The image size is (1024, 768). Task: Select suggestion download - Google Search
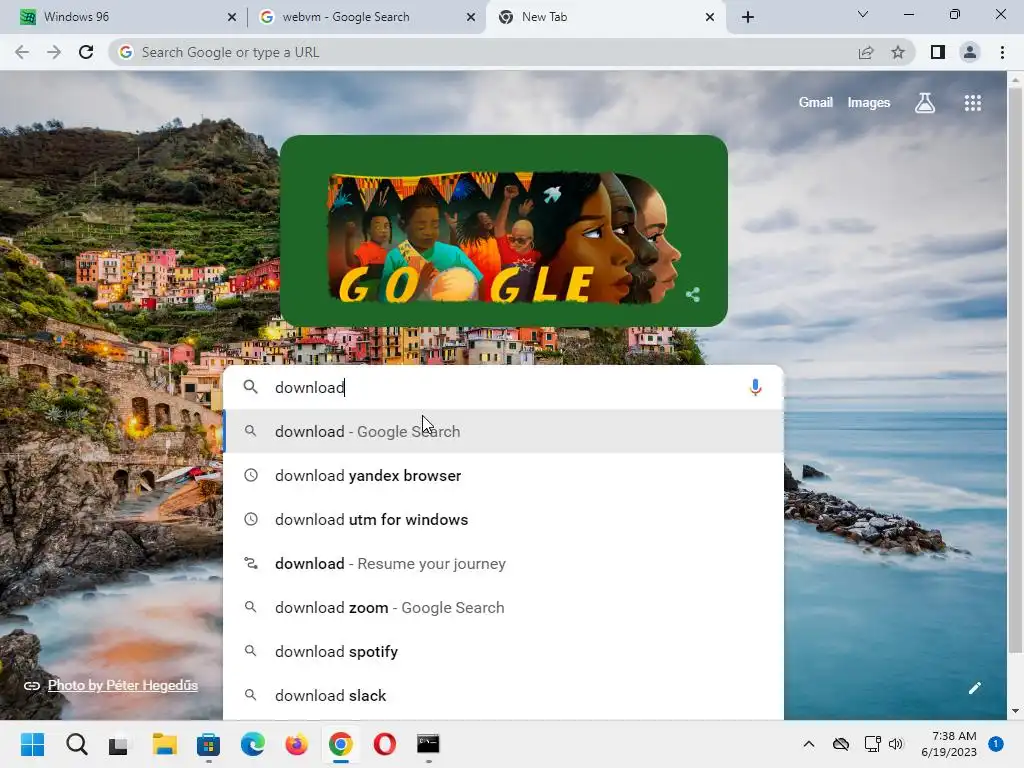click(x=504, y=431)
